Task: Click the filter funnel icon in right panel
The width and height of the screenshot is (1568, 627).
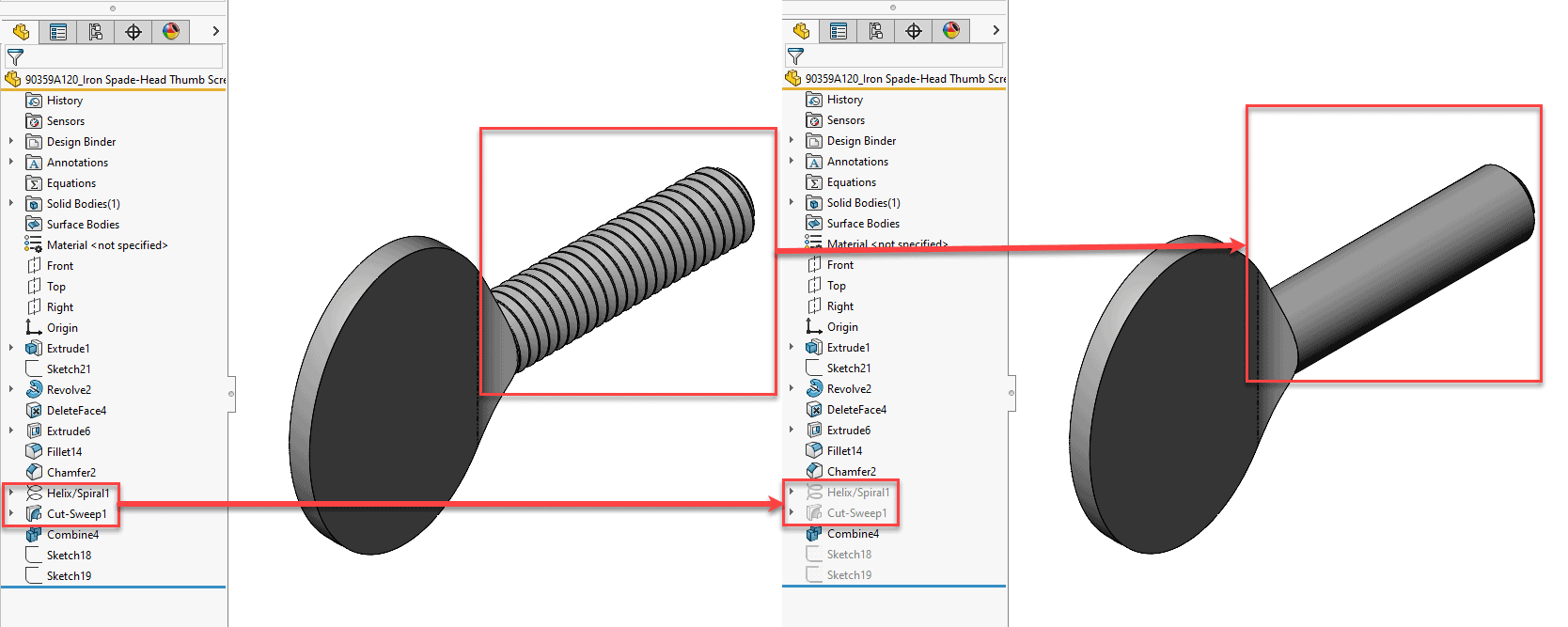Action: click(795, 56)
